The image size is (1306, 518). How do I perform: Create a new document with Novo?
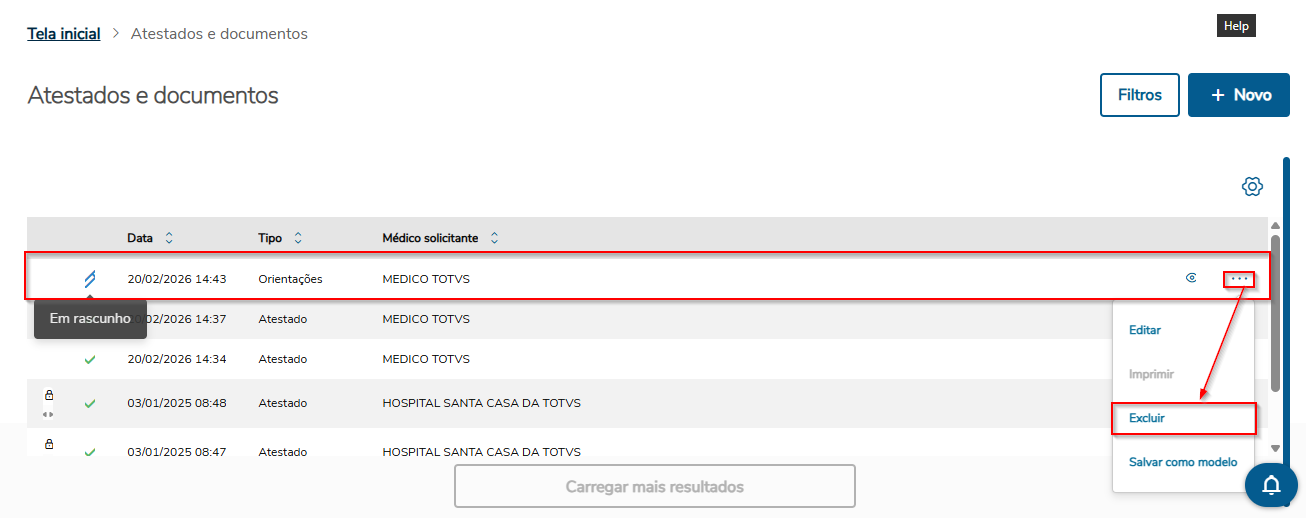coord(1239,95)
